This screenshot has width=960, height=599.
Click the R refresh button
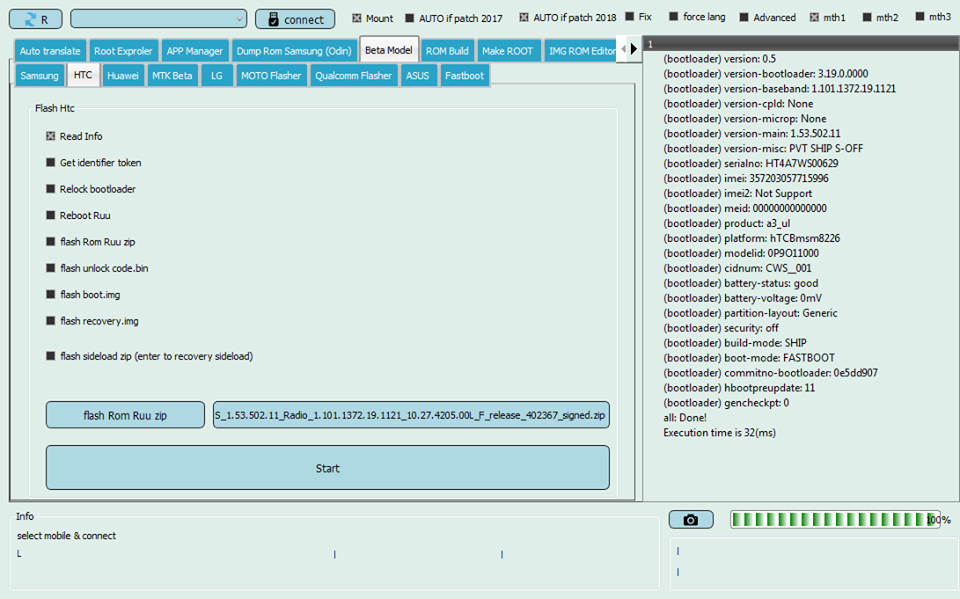(36, 19)
